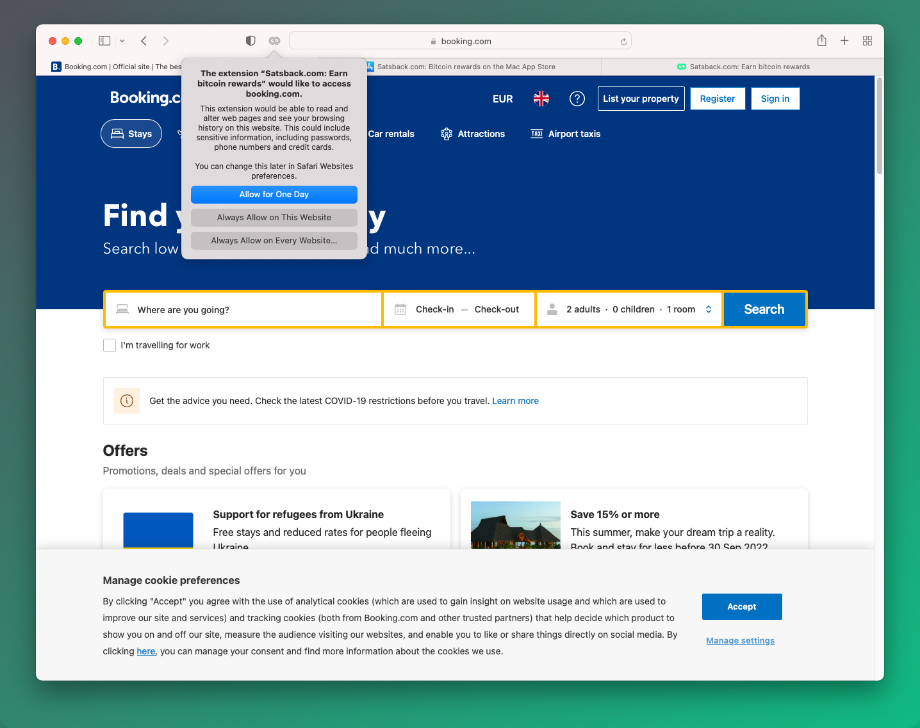Click the person icon in the guests field
920x728 pixels.
(552, 309)
